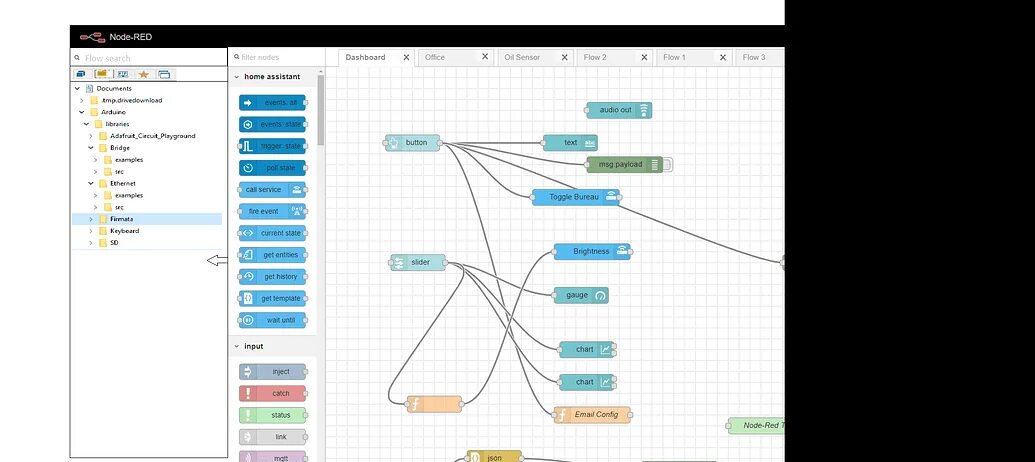This screenshot has height=462, width=1035.
Task: Pick the red catch palette node
Action: tap(273, 394)
